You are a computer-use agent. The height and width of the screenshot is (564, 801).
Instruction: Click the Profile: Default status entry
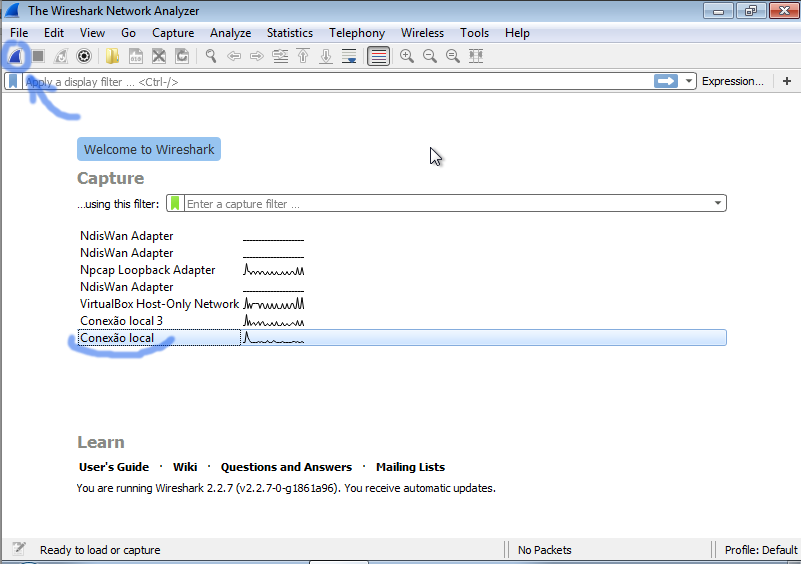[x=761, y=550]
